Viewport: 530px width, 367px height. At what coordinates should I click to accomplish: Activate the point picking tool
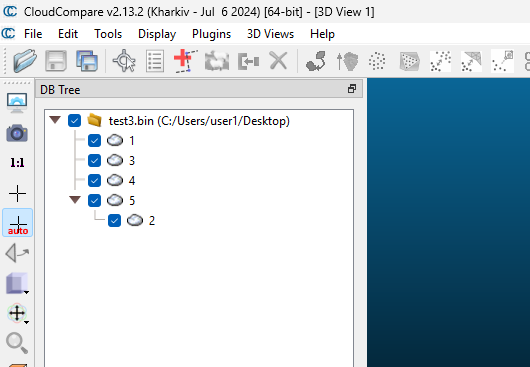coord(124,61)
